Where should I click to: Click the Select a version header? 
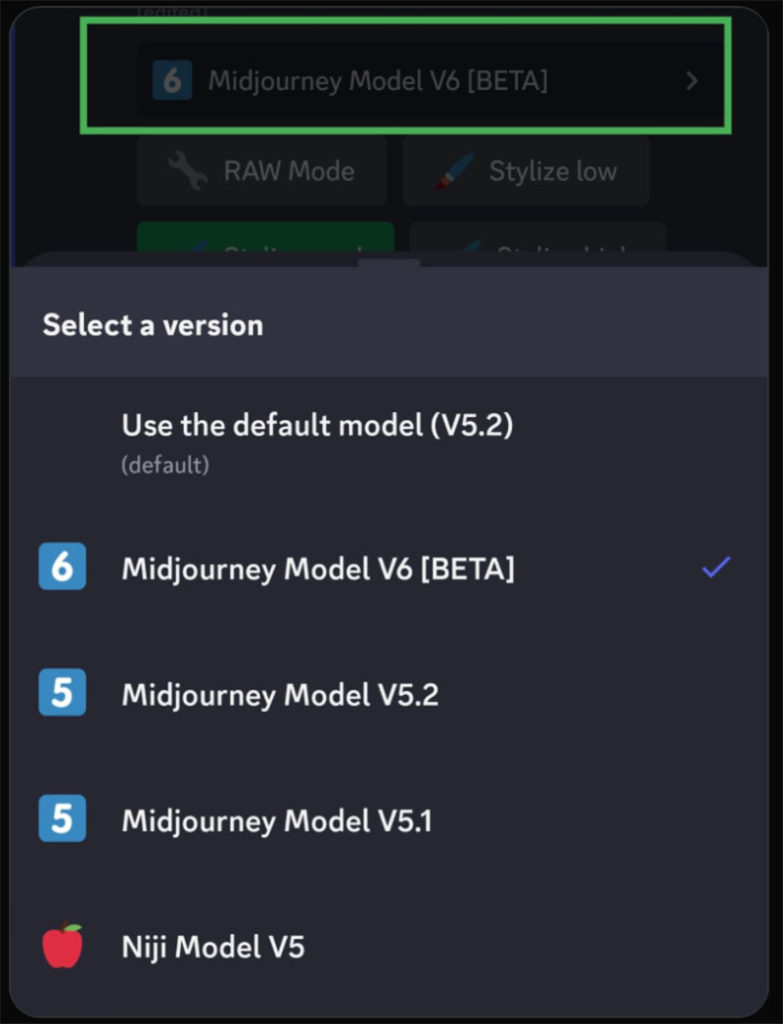[x=153, y=325]
